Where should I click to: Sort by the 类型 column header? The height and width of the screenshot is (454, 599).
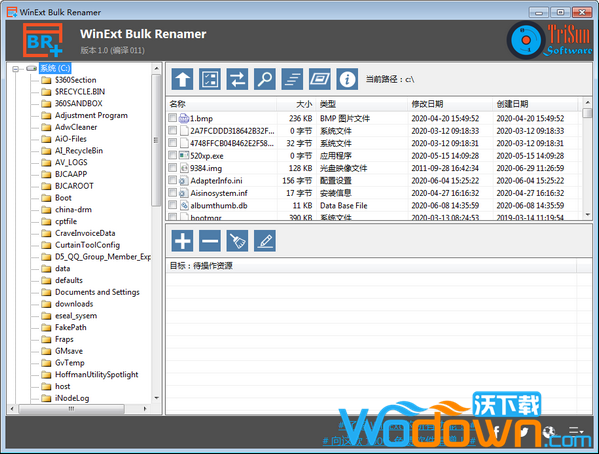coord(362,104)
